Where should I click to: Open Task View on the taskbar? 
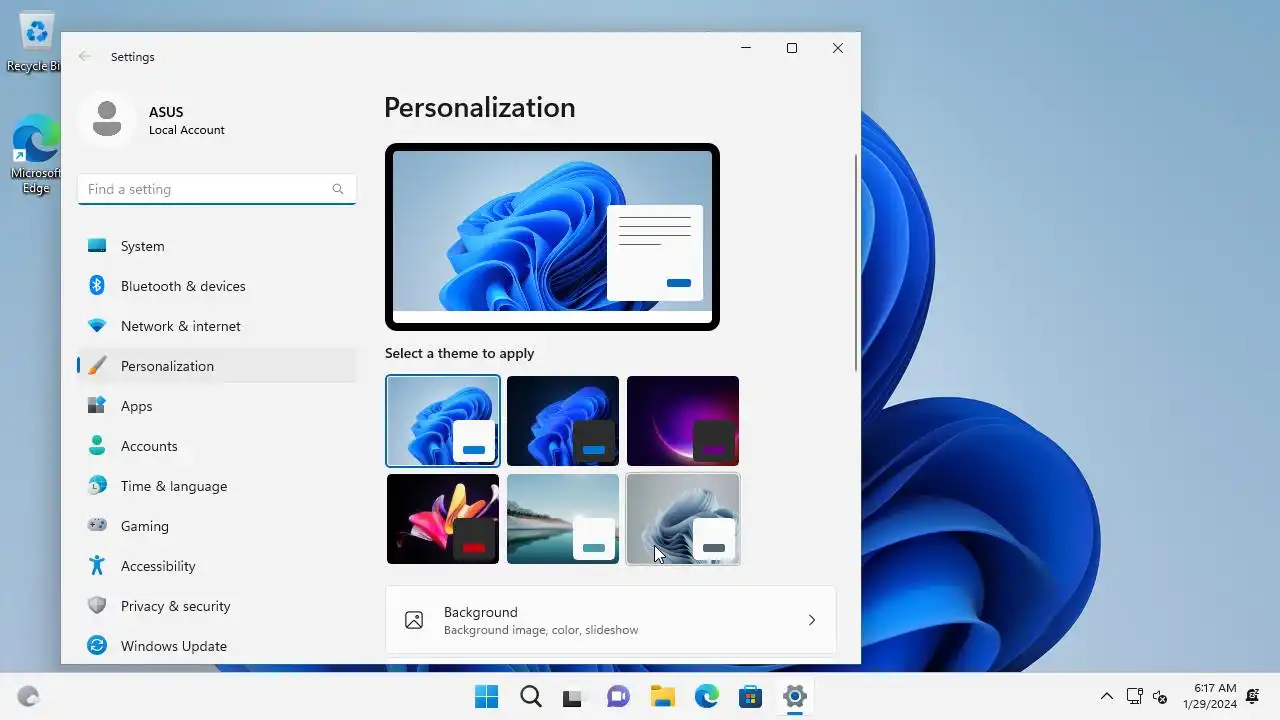(573, 697)
